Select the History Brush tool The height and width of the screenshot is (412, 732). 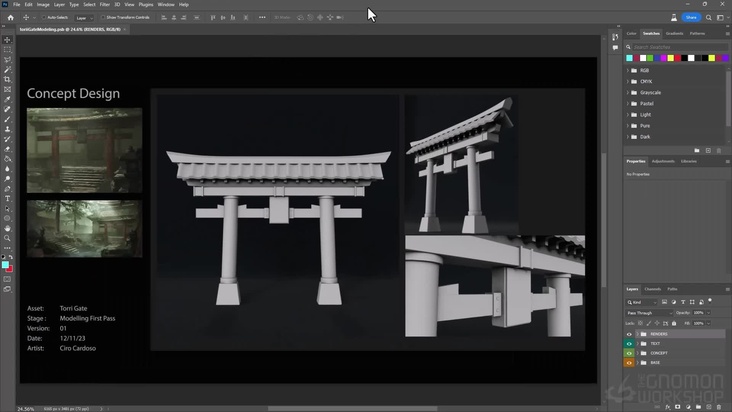[7, 139]
